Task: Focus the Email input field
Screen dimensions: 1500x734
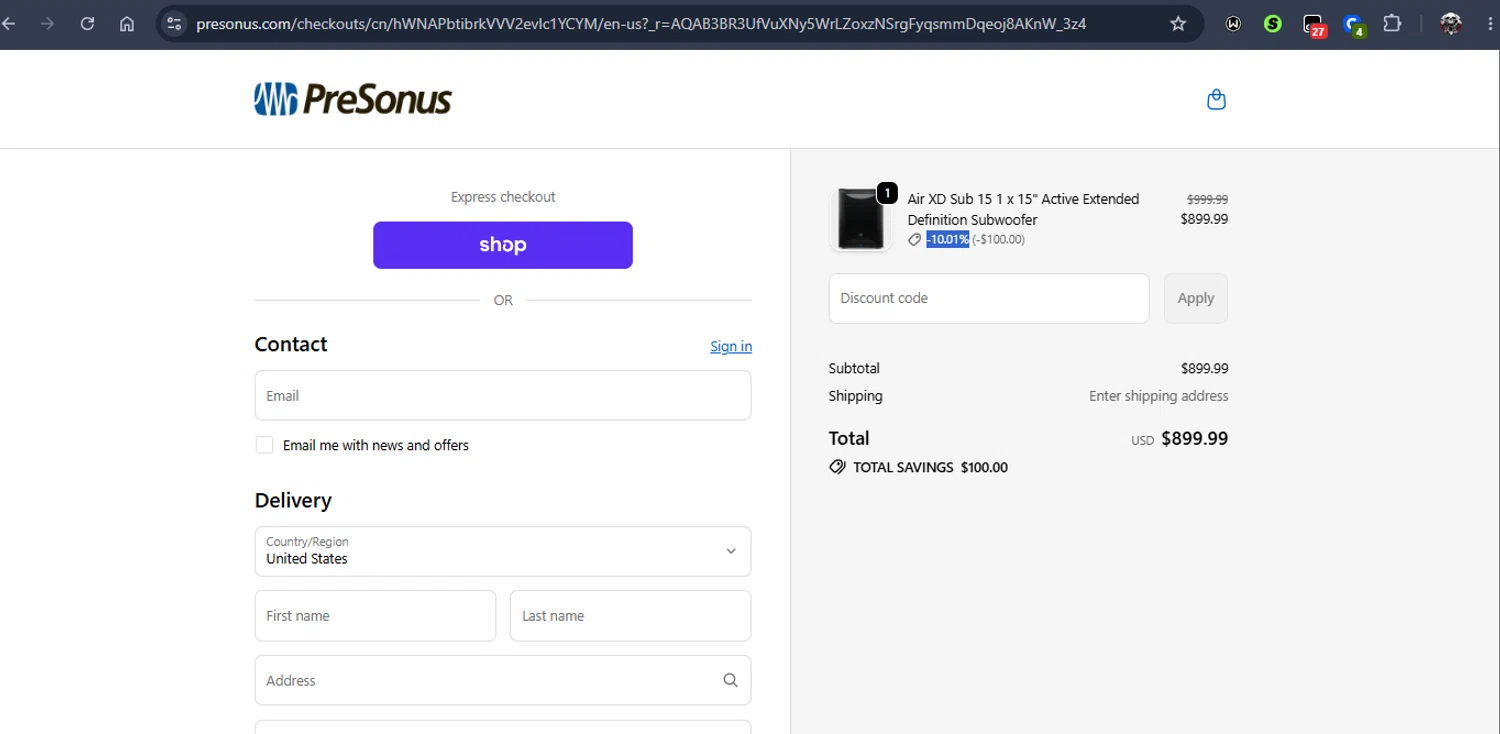Action: pos(503,396)
